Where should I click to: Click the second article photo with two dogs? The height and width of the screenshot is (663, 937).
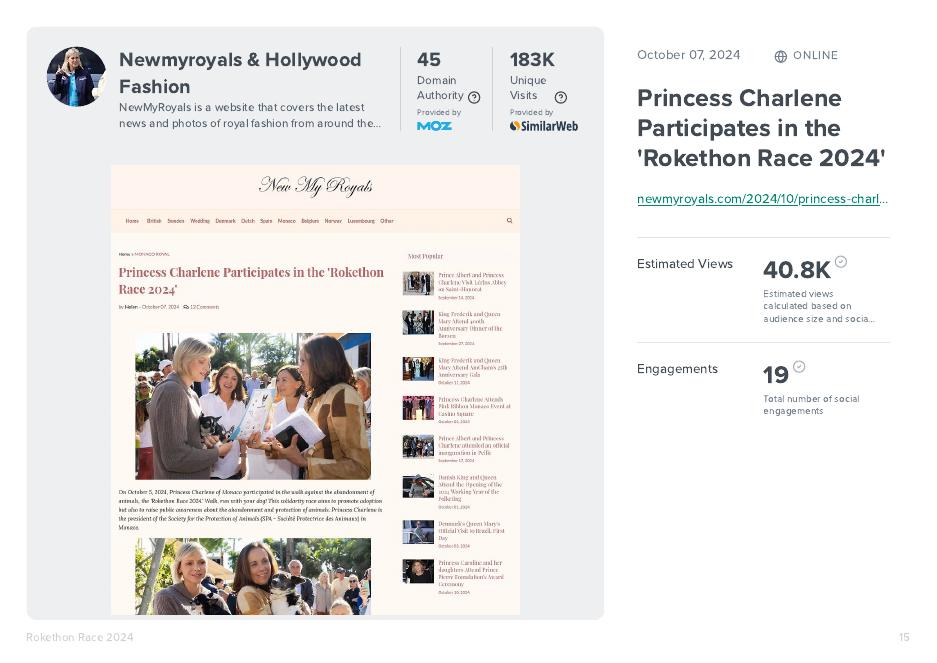pos(253,576)
